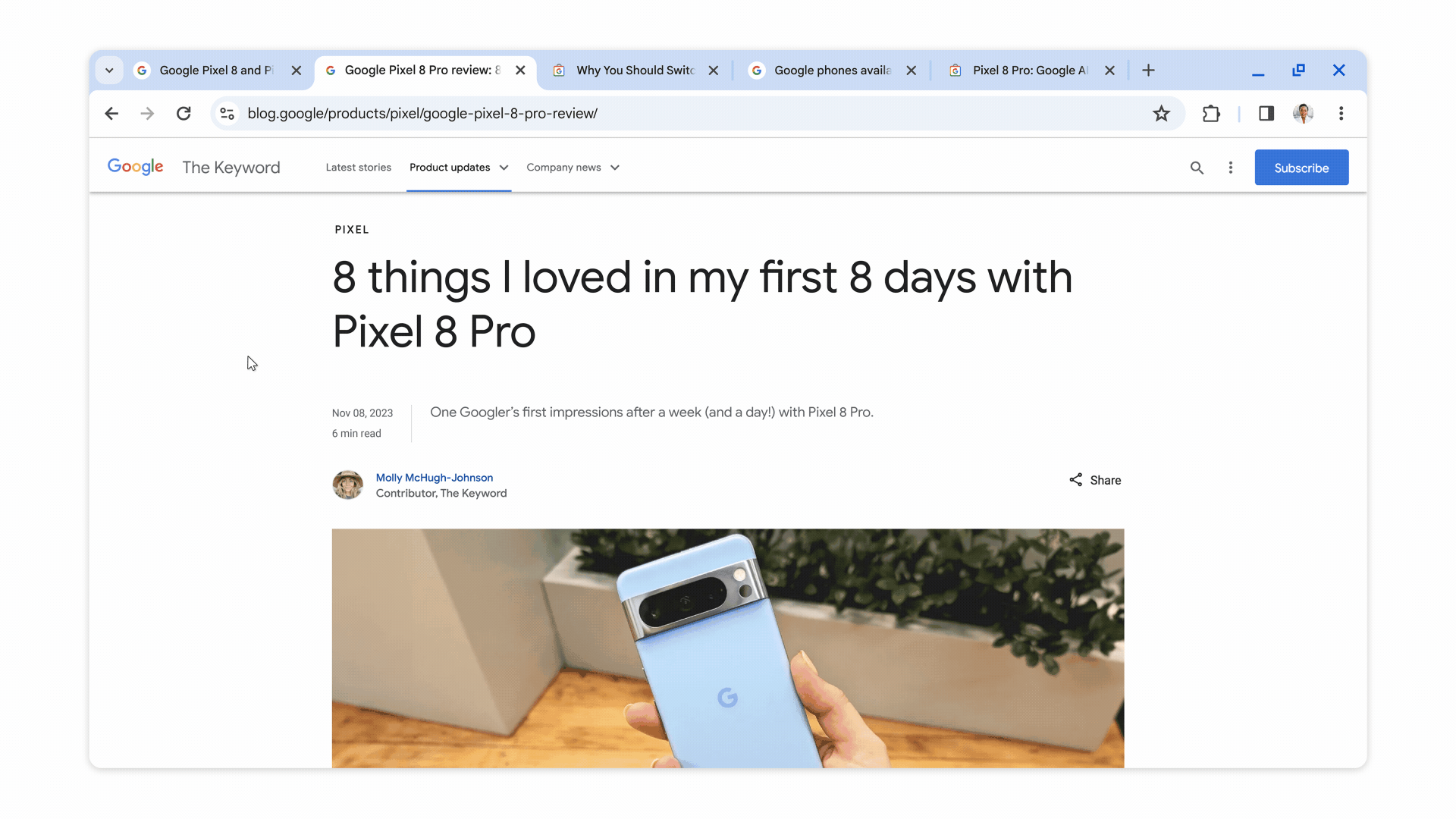1456x819 pixels.
Task: Open the tab list dropdown chevron
Action: tap(109, 70)
